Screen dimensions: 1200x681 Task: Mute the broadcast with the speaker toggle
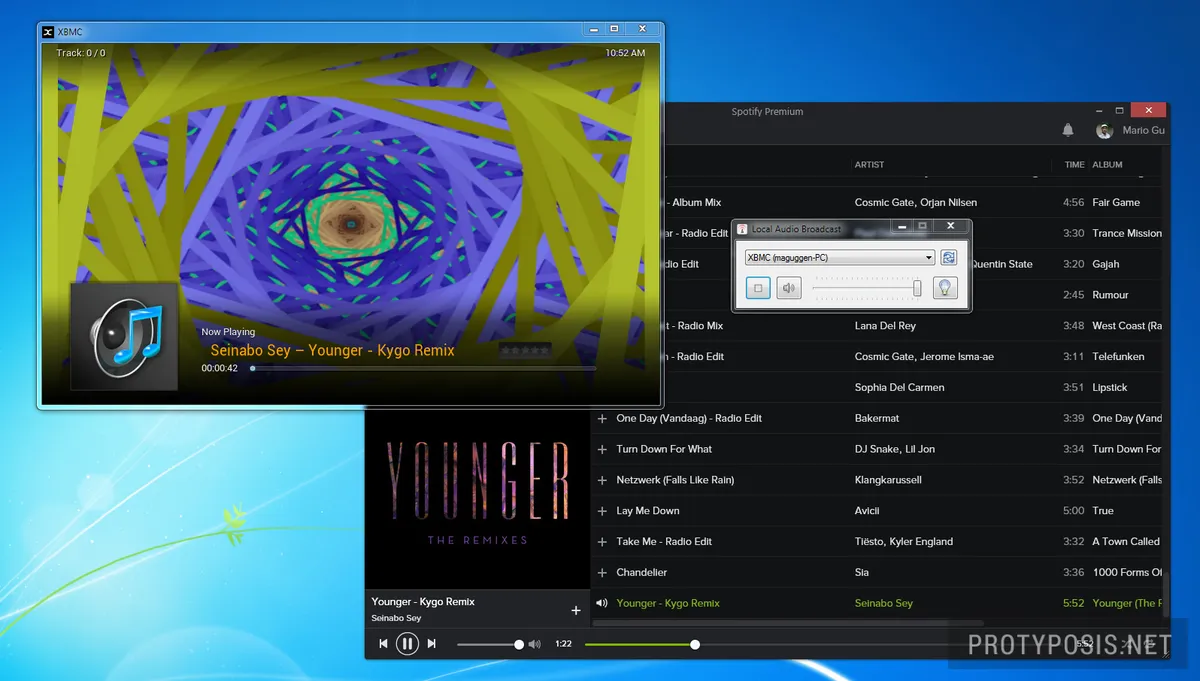click(x=789, y=288)
